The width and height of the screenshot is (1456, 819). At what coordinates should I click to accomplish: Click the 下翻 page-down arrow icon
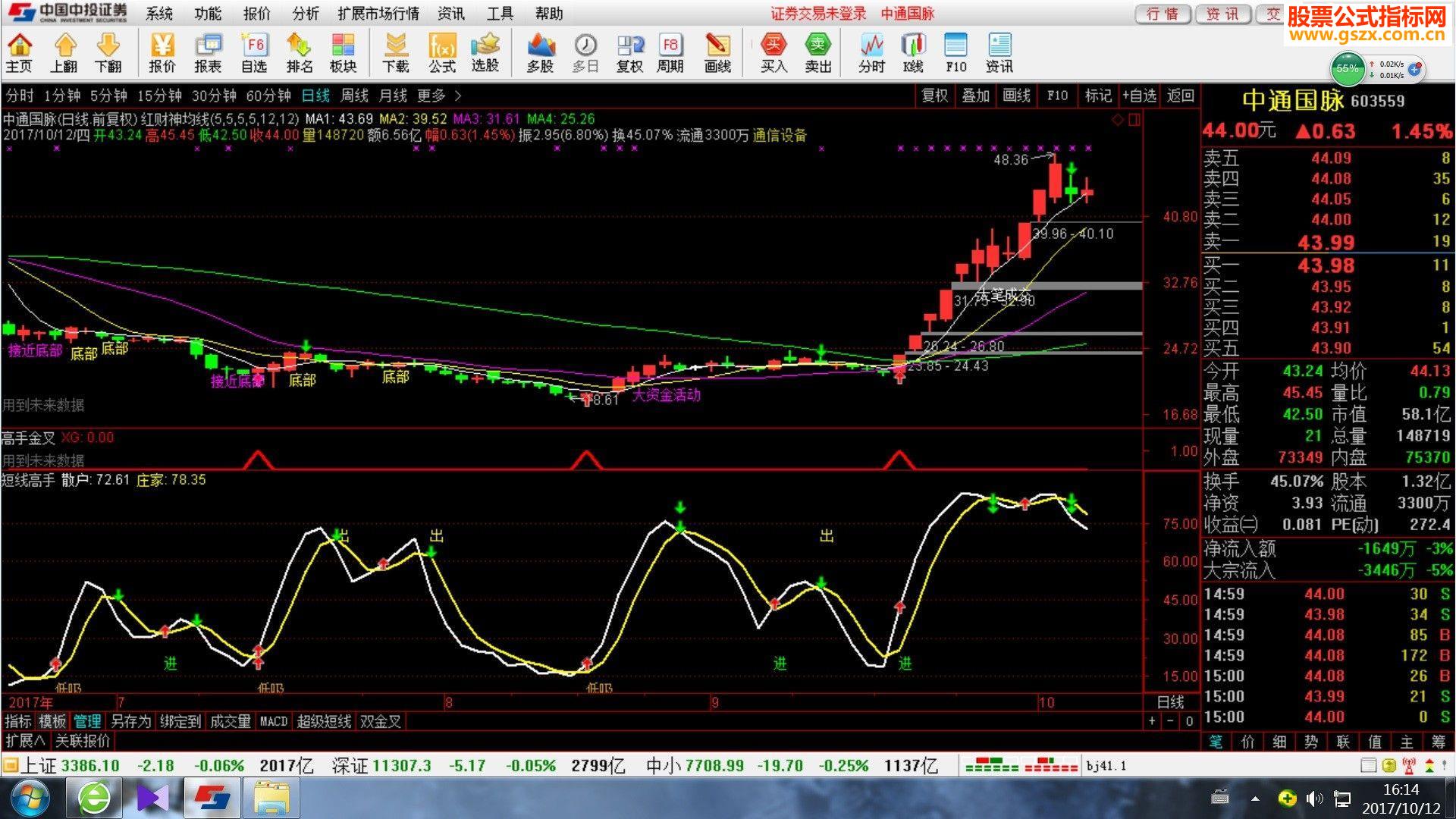pyautogui.click(x=108, y=53)
